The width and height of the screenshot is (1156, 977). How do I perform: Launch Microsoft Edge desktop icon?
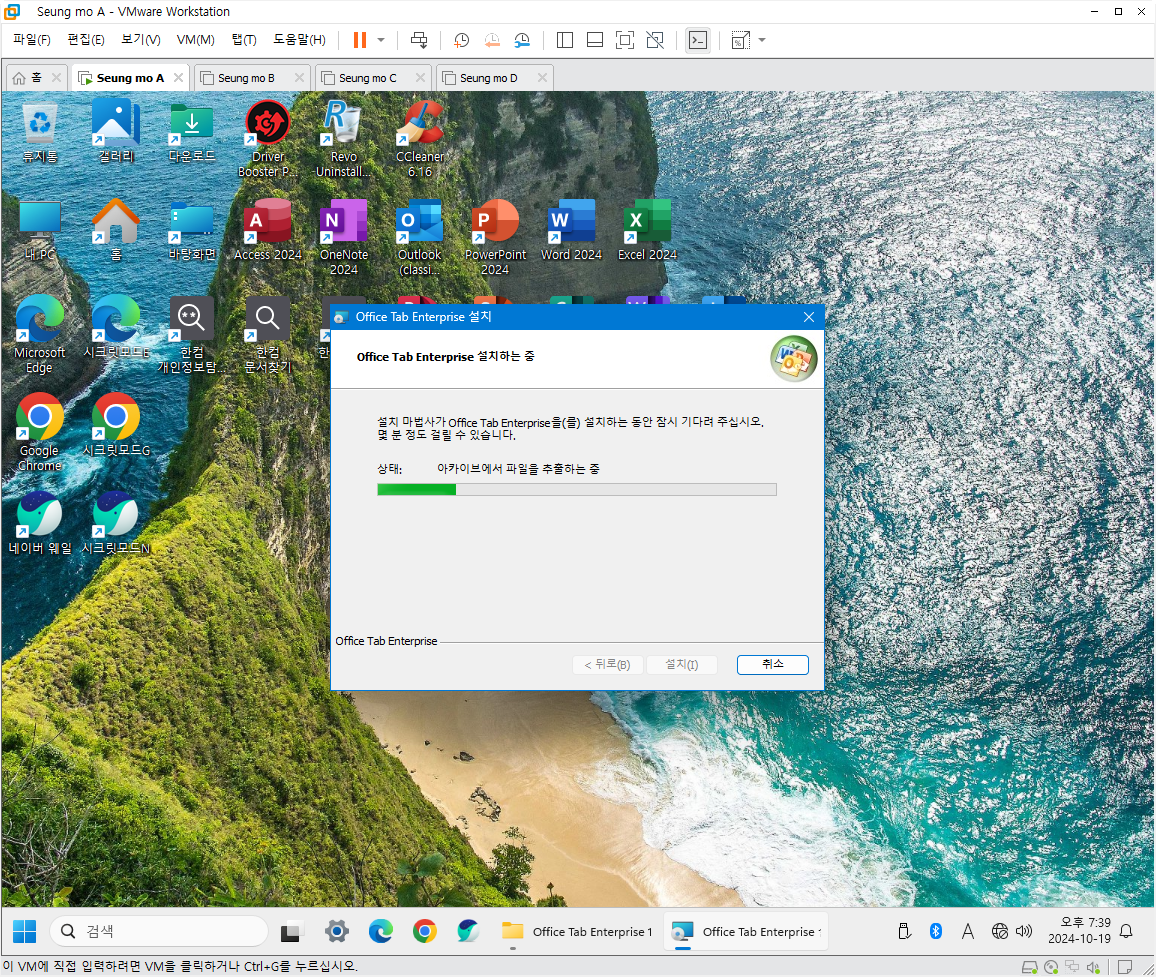click(x=40, y=335)
